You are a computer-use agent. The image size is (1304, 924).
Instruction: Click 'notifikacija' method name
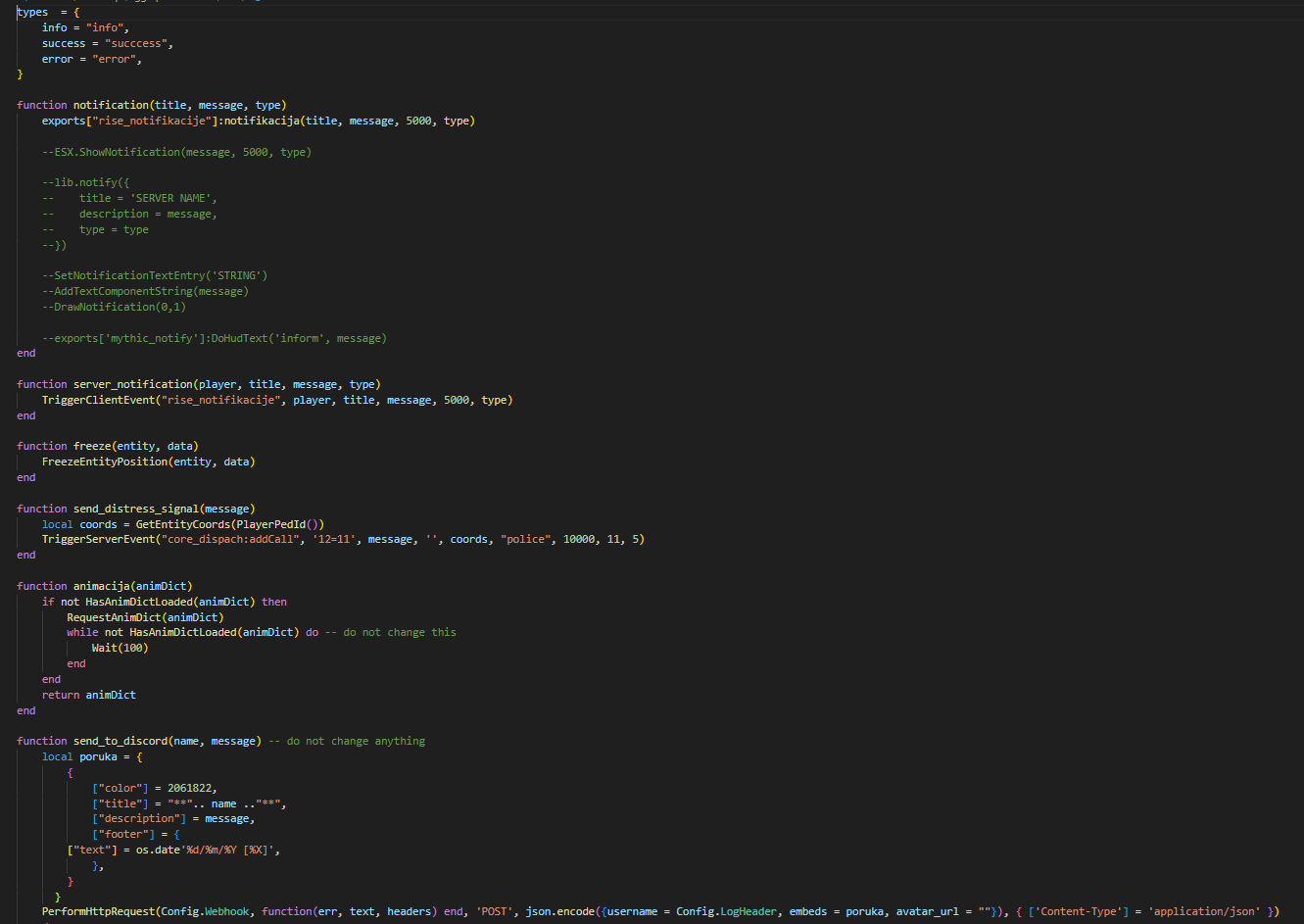point(262,121)
